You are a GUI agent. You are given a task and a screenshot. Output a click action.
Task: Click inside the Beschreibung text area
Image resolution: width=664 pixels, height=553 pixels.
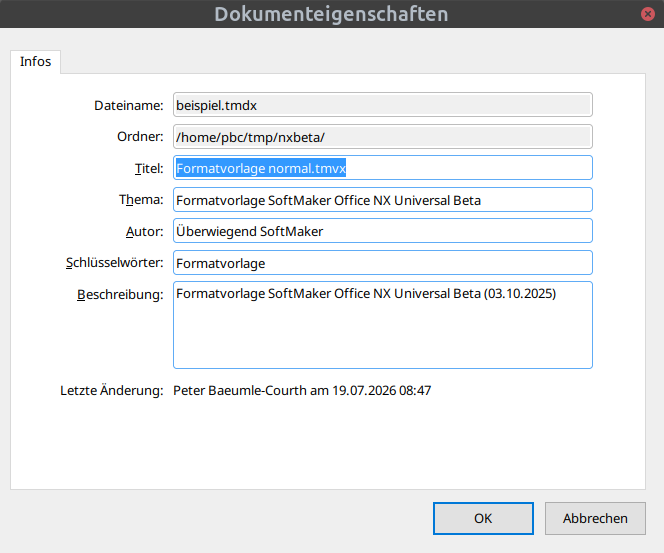click(382, 325)
